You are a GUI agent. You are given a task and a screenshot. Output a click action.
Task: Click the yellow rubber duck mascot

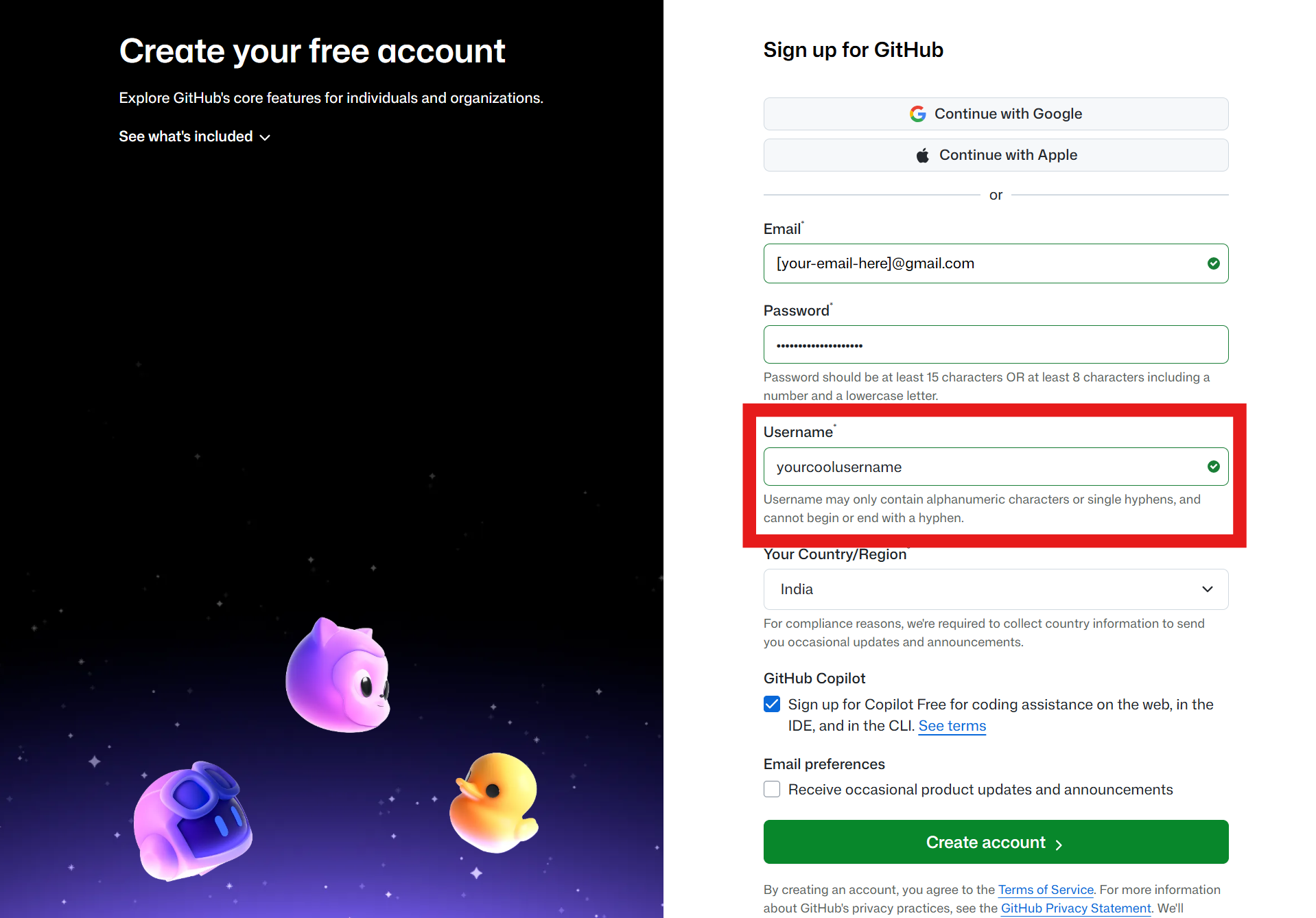coord(494,802)
